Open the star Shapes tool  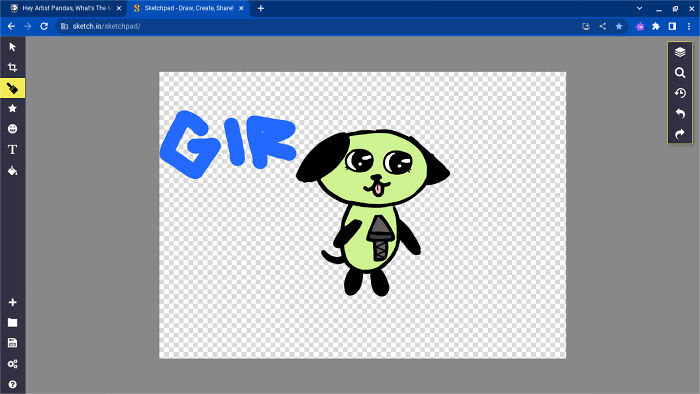[12, 108]
